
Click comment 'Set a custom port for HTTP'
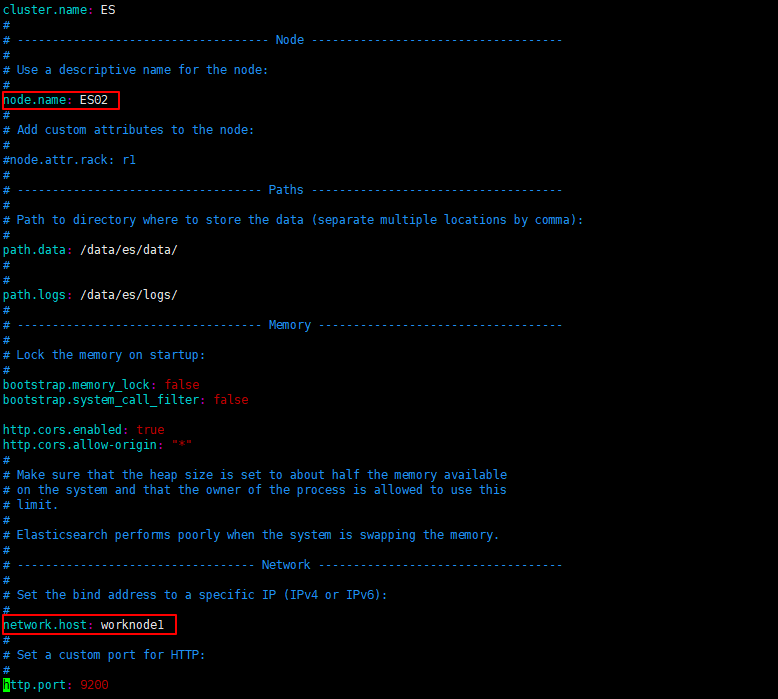[104, 655]
